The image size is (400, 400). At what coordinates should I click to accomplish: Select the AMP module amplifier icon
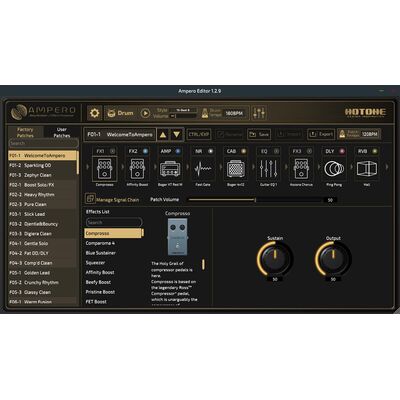(170, 169)
